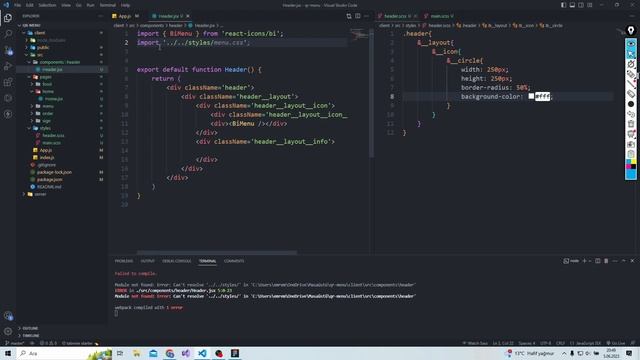Open Run and Debug view
The image size is (640, 360).
[x=8, y=66]
